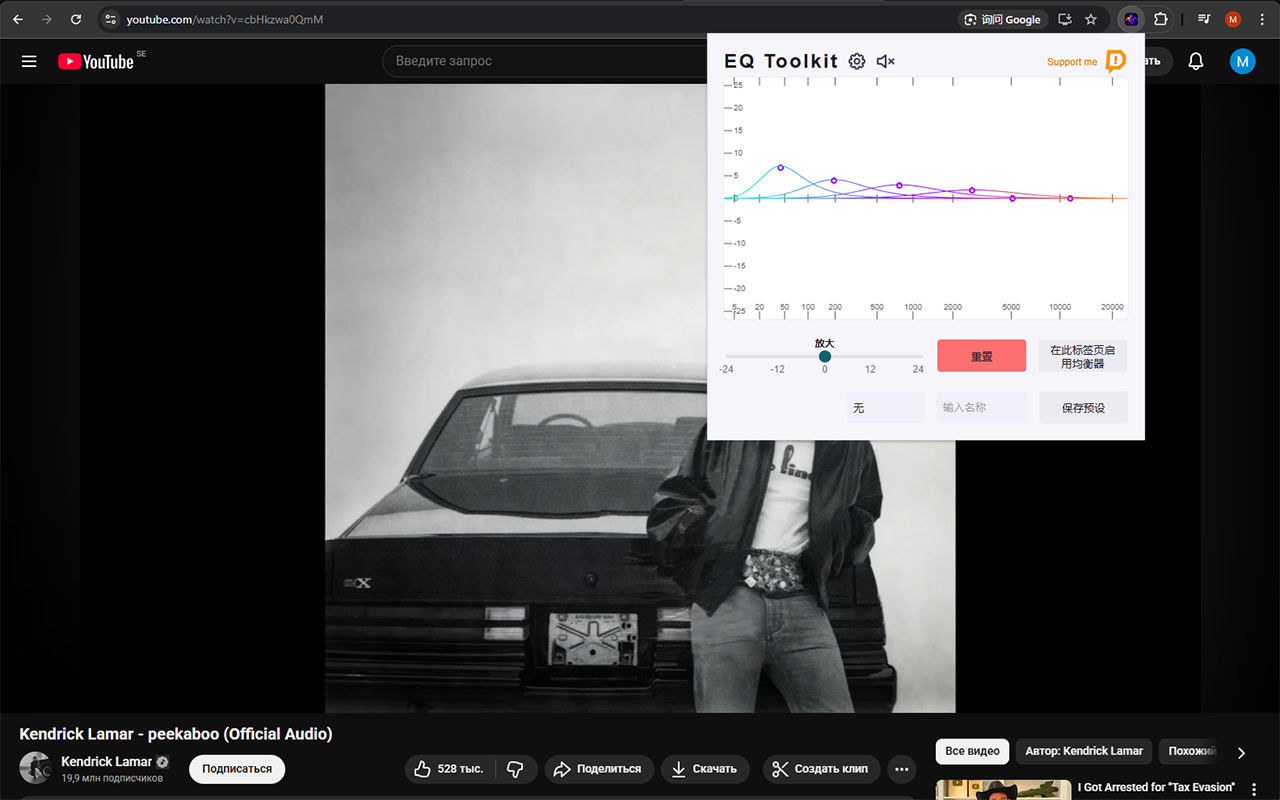Select the 50 Hz EQ band node
This screenshot has height=800, width=1280.
point(781,167)
